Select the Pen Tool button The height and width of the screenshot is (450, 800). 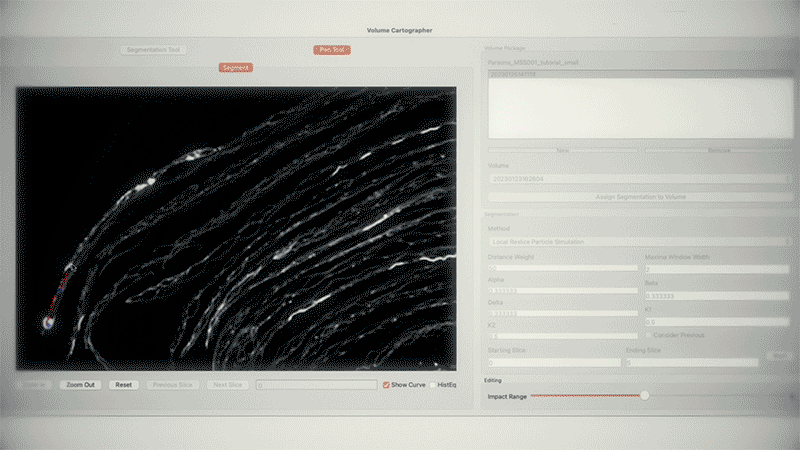[331, 49]
